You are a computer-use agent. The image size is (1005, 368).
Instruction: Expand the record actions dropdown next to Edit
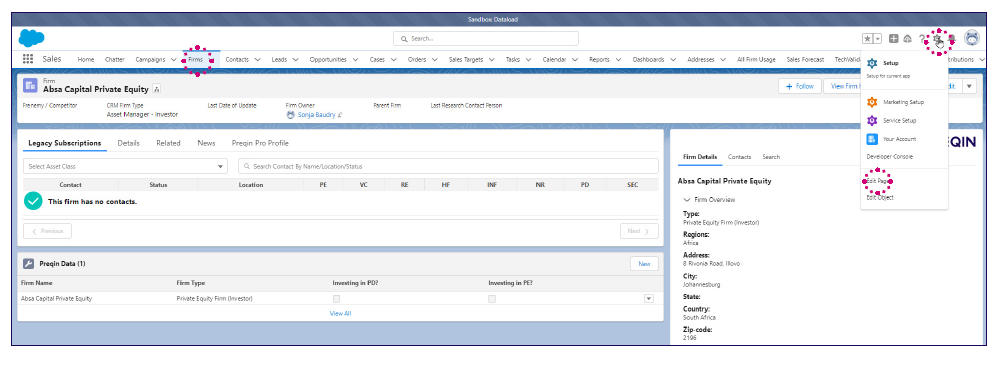[969, 87]
